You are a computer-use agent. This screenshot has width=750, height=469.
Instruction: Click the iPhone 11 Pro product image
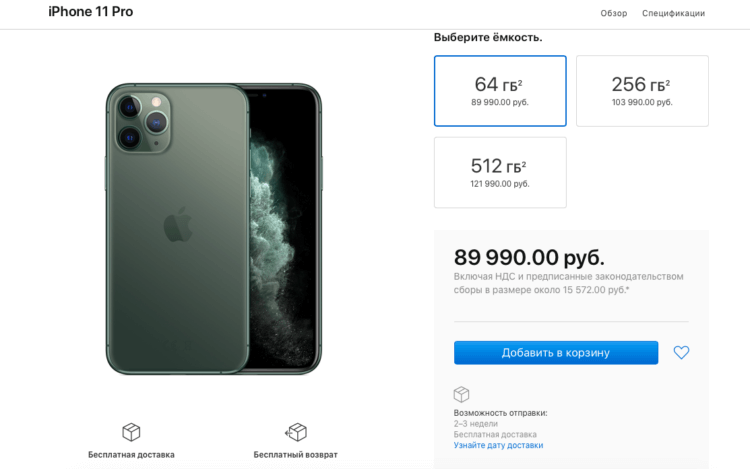click(x=214, y=229)
